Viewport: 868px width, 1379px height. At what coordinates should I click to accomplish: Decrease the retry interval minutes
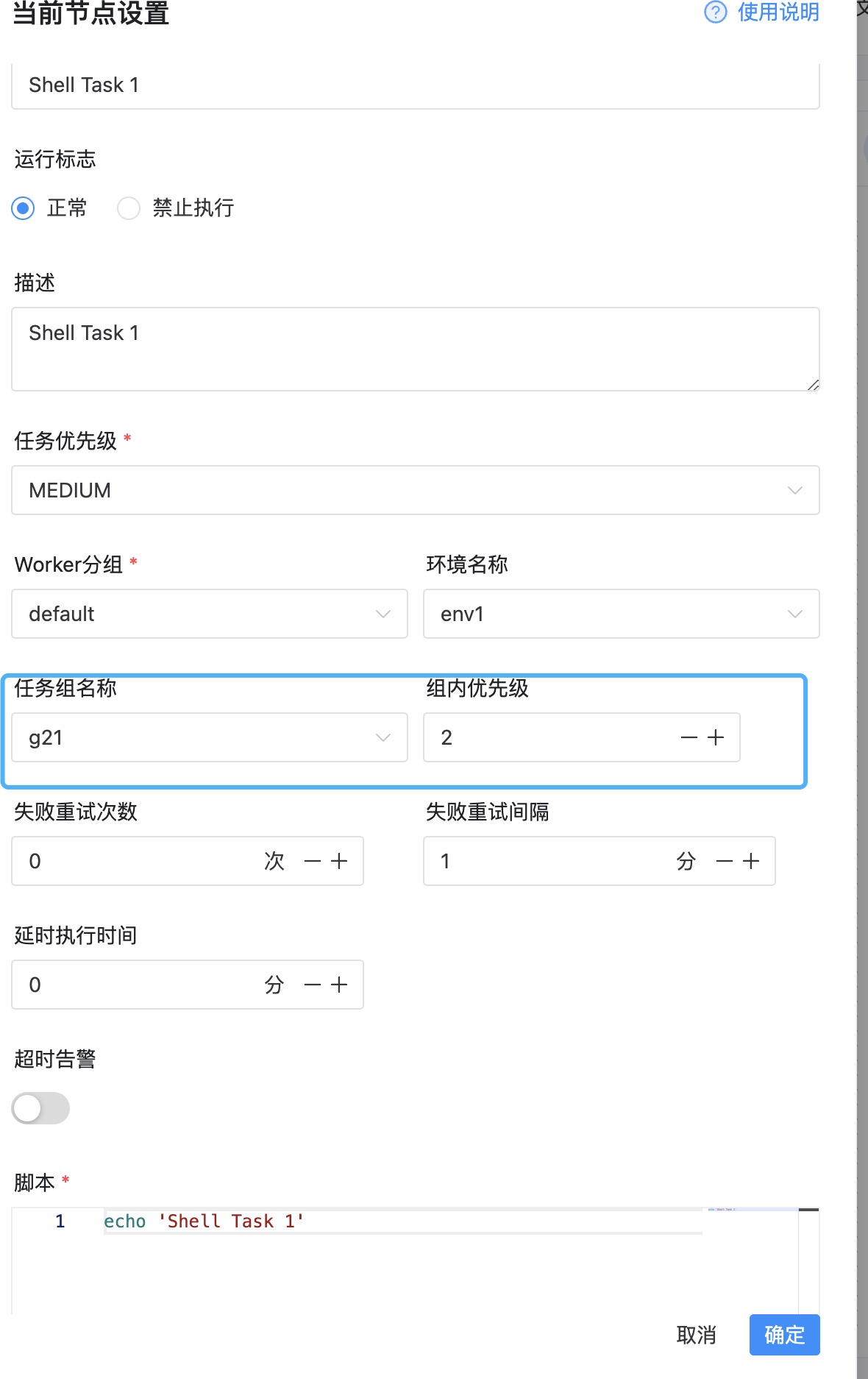[x=725, y=861]
